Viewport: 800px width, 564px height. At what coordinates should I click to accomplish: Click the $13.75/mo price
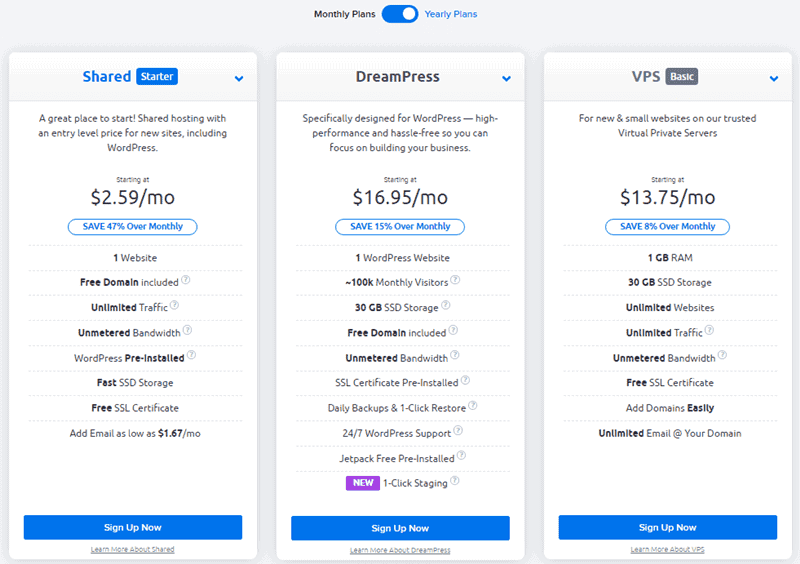pyautogui.click(x=667, y=198)
